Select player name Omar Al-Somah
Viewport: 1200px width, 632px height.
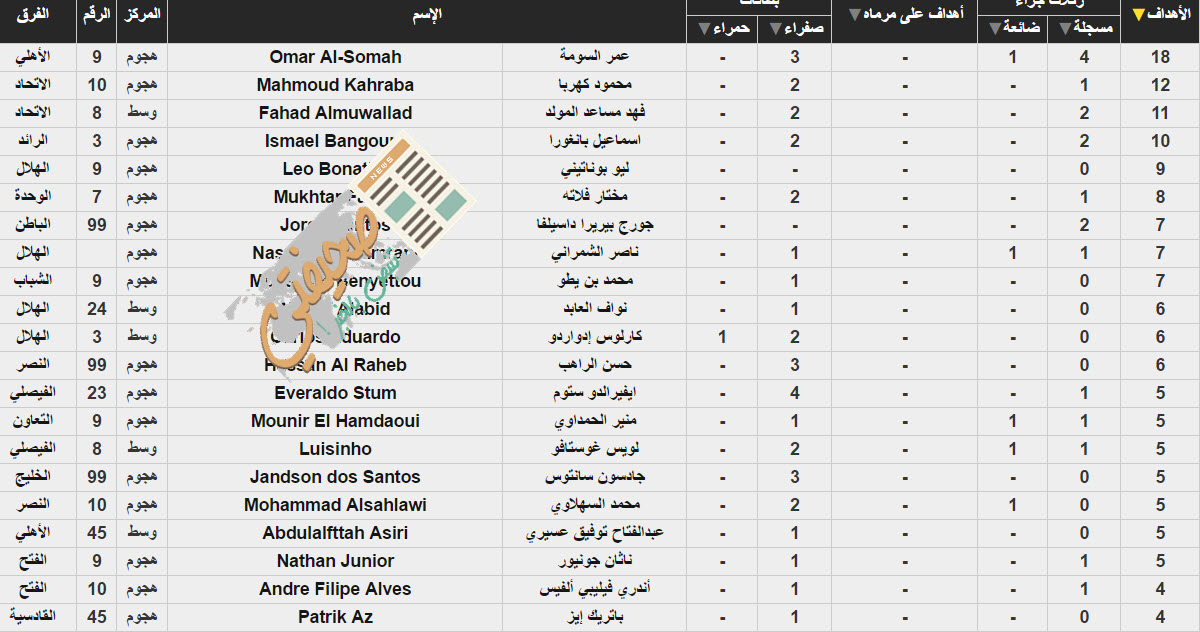coord(335,57)
